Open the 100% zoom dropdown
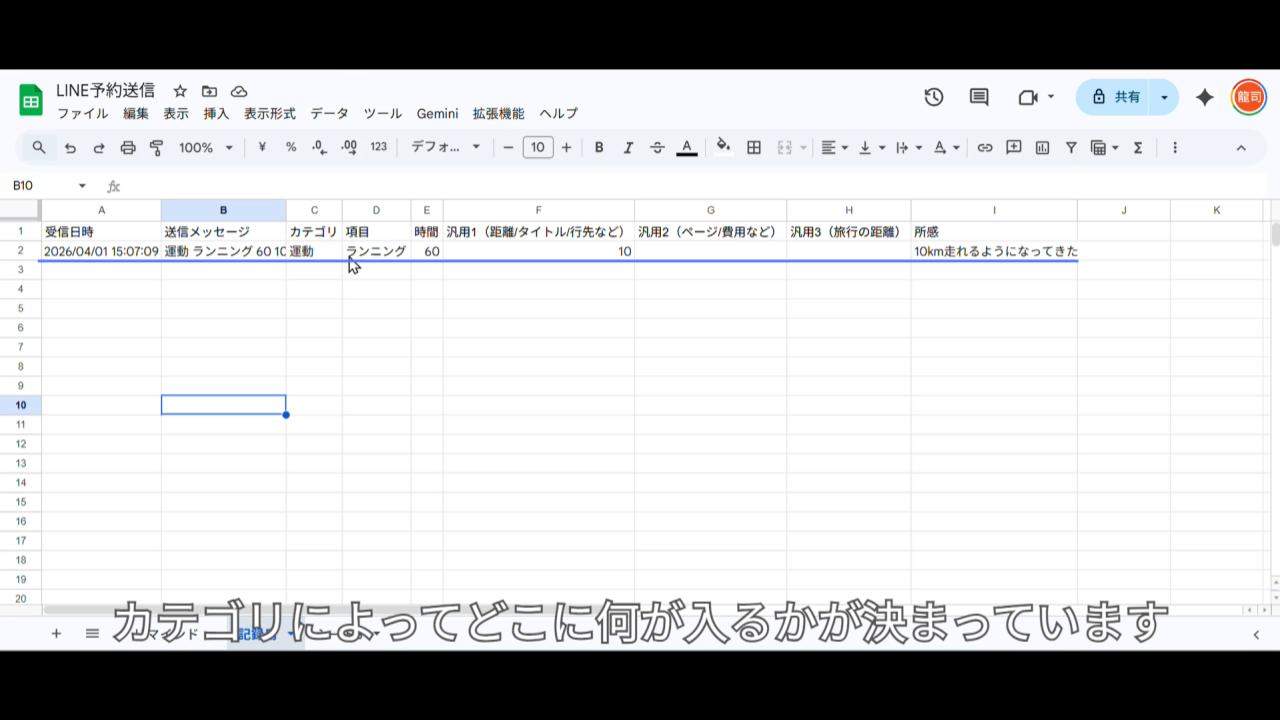 point(205,148)
